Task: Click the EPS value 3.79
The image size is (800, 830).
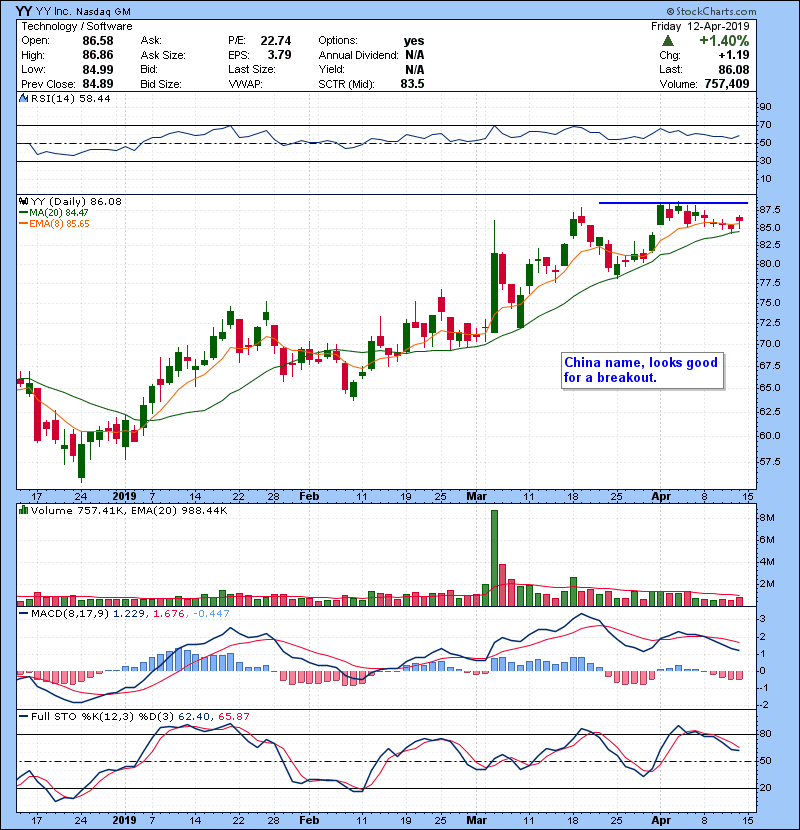Action: click(x=279, y=55)
